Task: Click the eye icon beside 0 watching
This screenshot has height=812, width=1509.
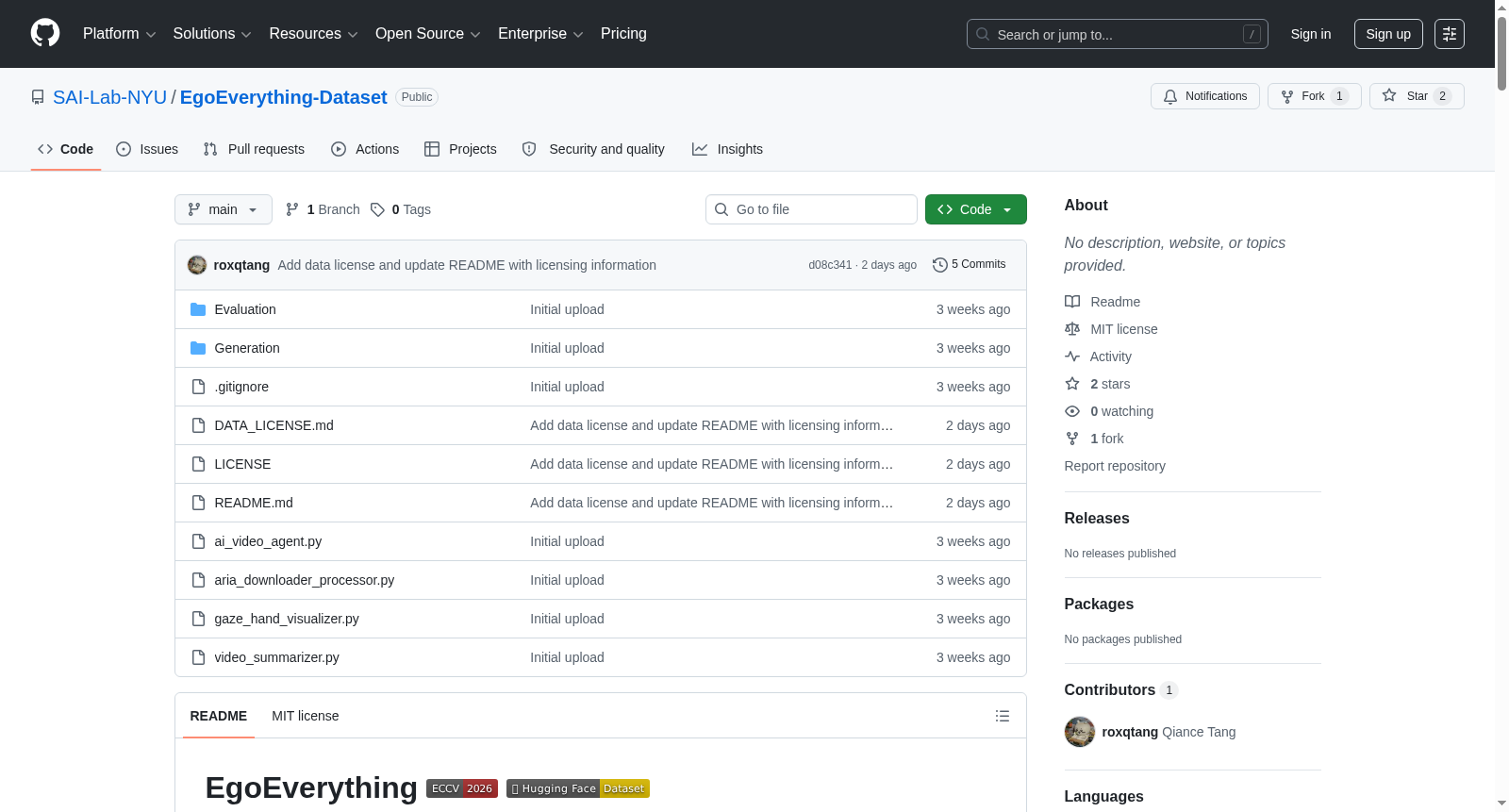Action: tap(1072, 411)
